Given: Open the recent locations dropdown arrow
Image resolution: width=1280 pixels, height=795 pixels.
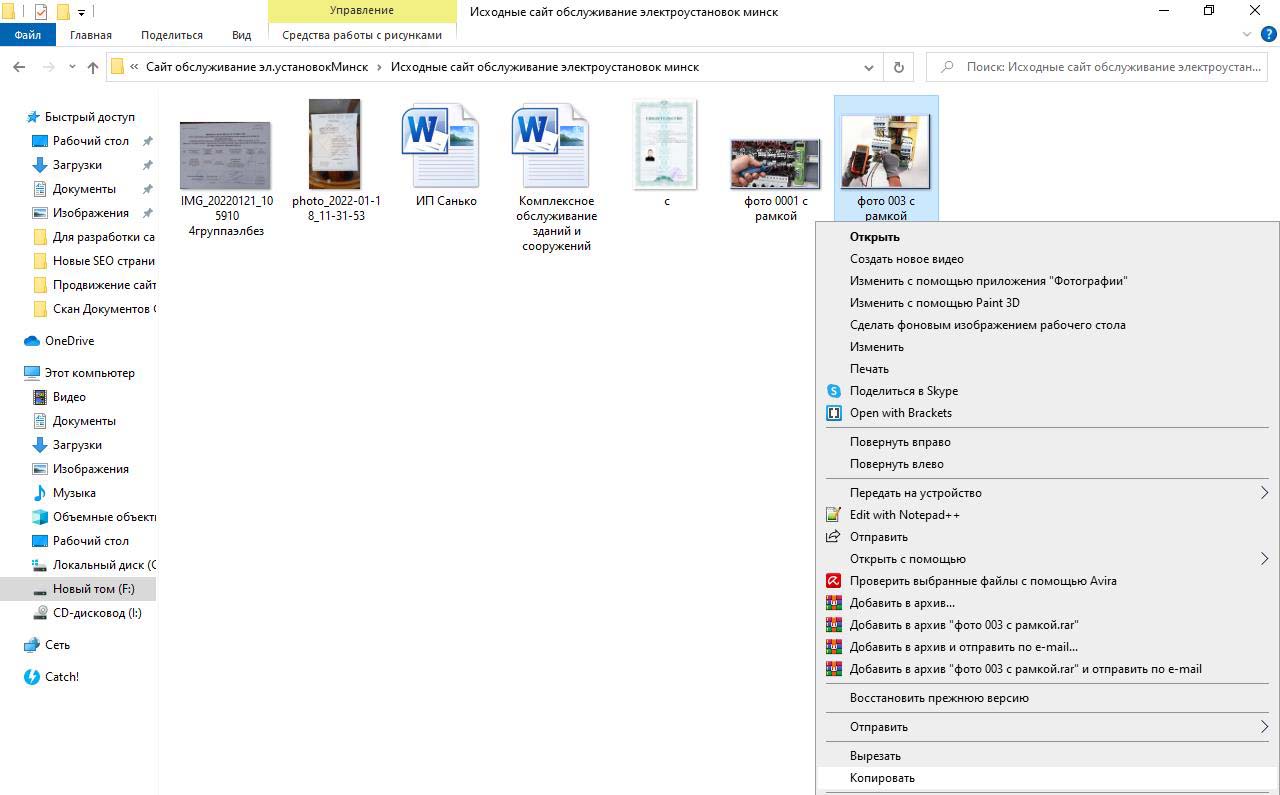Looking at the screenshot, I should (x=72, y=67).
